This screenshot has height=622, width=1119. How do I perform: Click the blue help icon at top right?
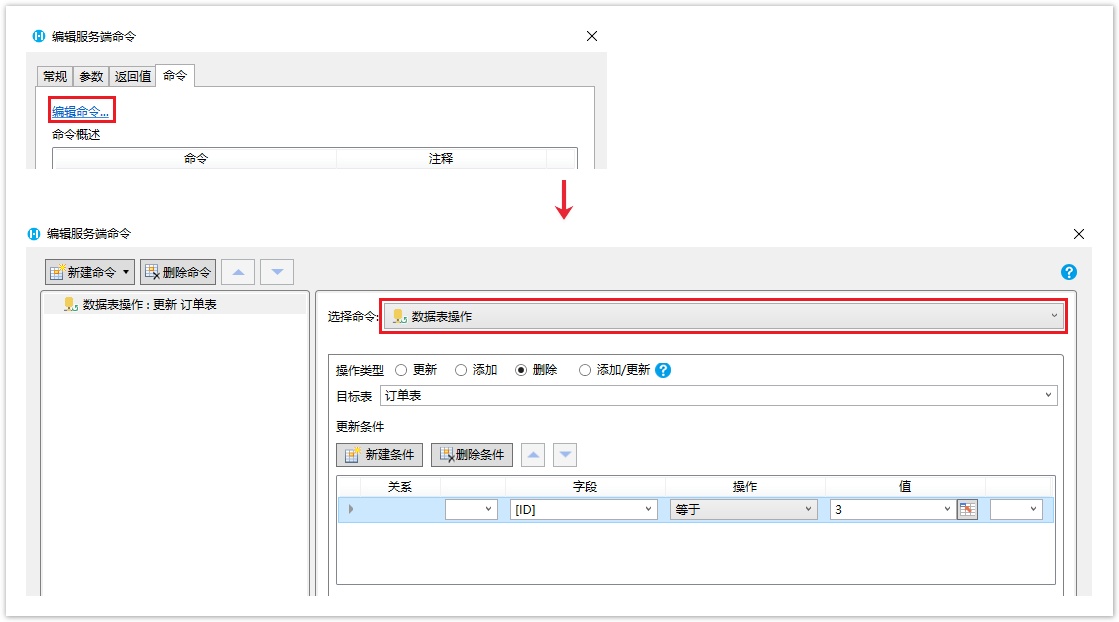1069,272
